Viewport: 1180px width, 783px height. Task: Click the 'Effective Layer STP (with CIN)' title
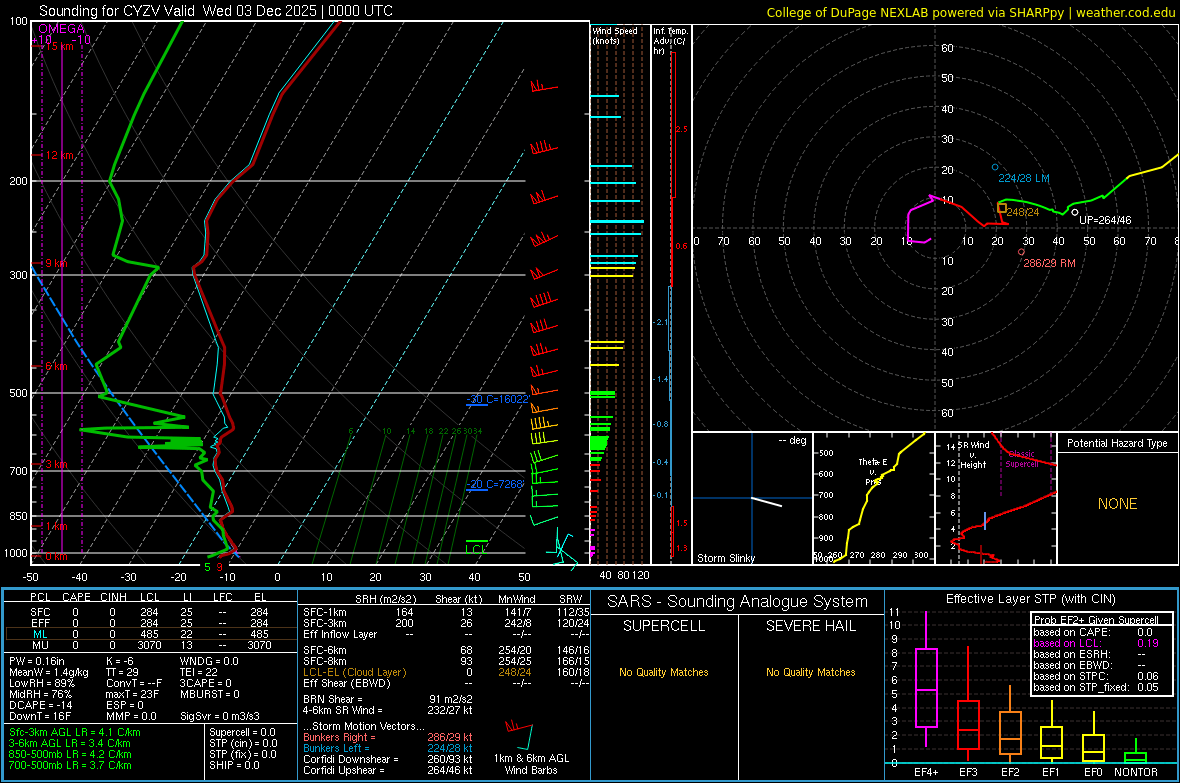(1030, 599)
